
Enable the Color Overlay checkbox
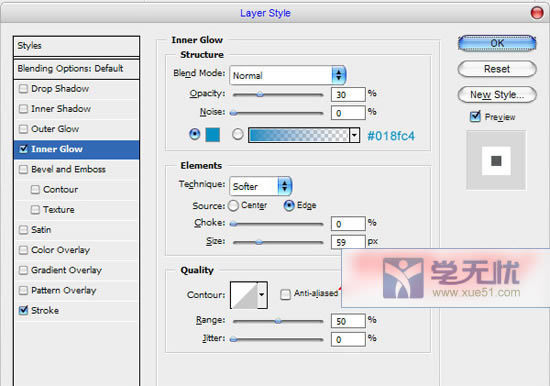point(23,250)
